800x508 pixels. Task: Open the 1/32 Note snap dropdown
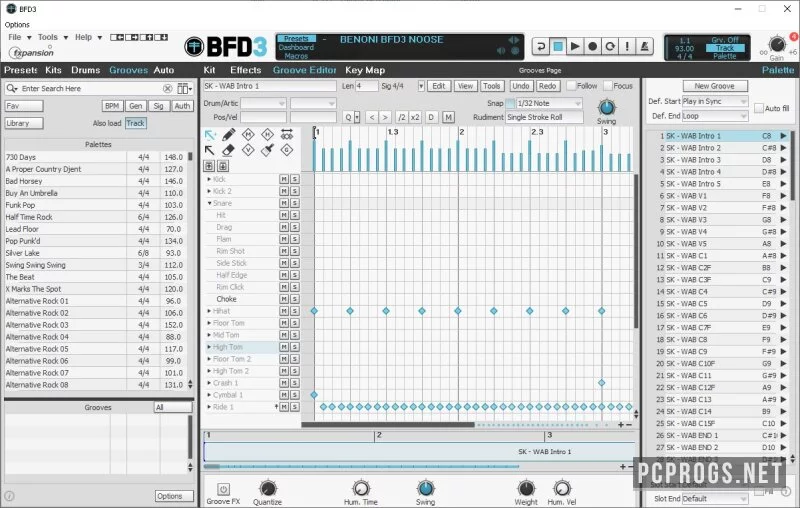point(549,104)
